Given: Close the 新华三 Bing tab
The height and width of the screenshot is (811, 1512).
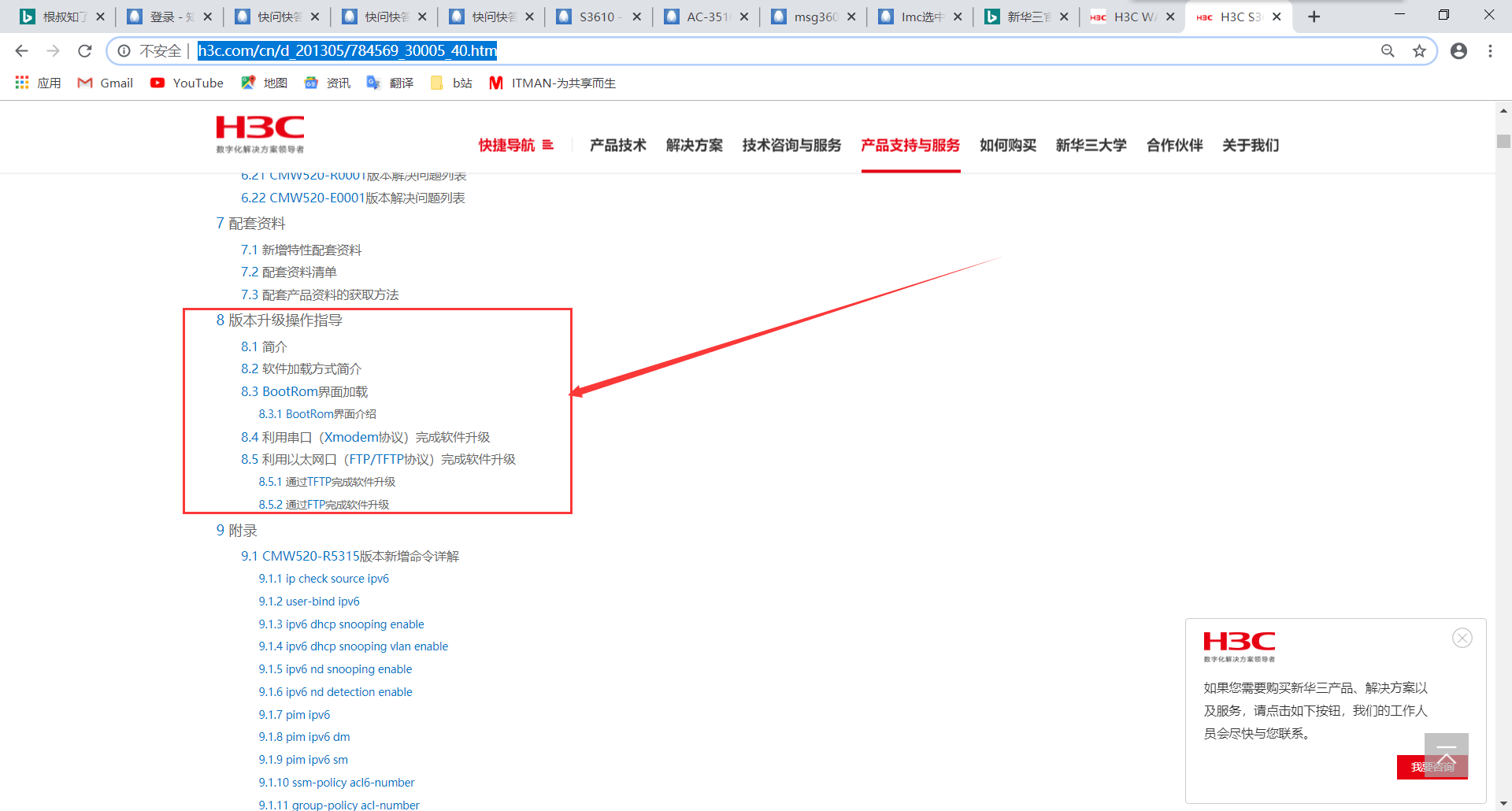Looking at the screenshot, I should (1064, 17).
